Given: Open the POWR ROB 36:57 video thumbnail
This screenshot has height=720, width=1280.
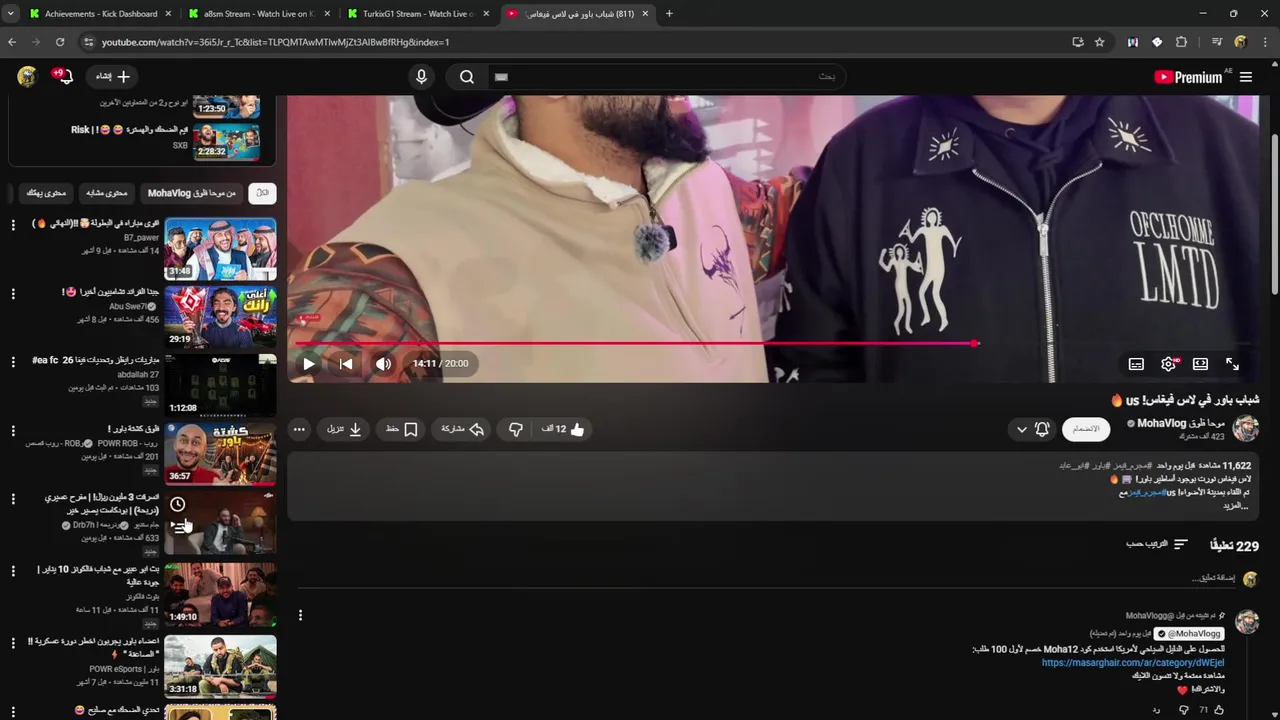Looking at the screenshot, I should pyautogui.click(x=220, y=454).
